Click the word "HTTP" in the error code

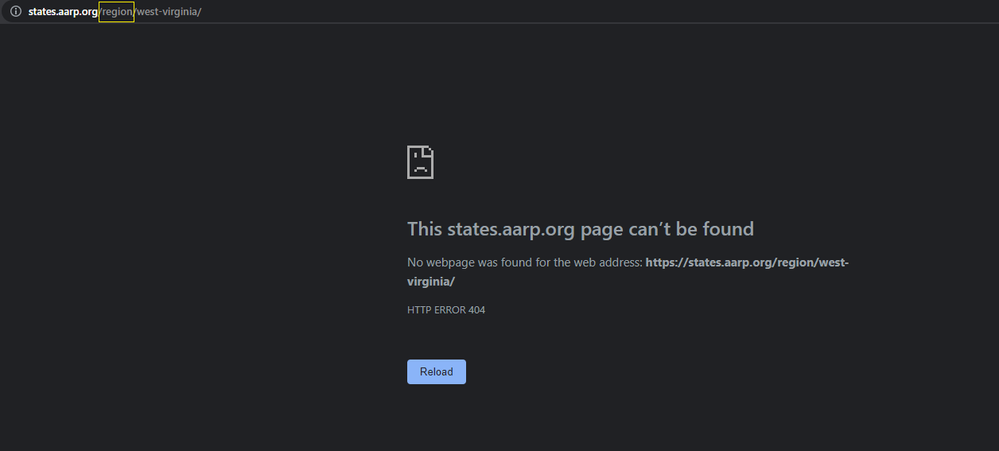(x=419, y=310)
